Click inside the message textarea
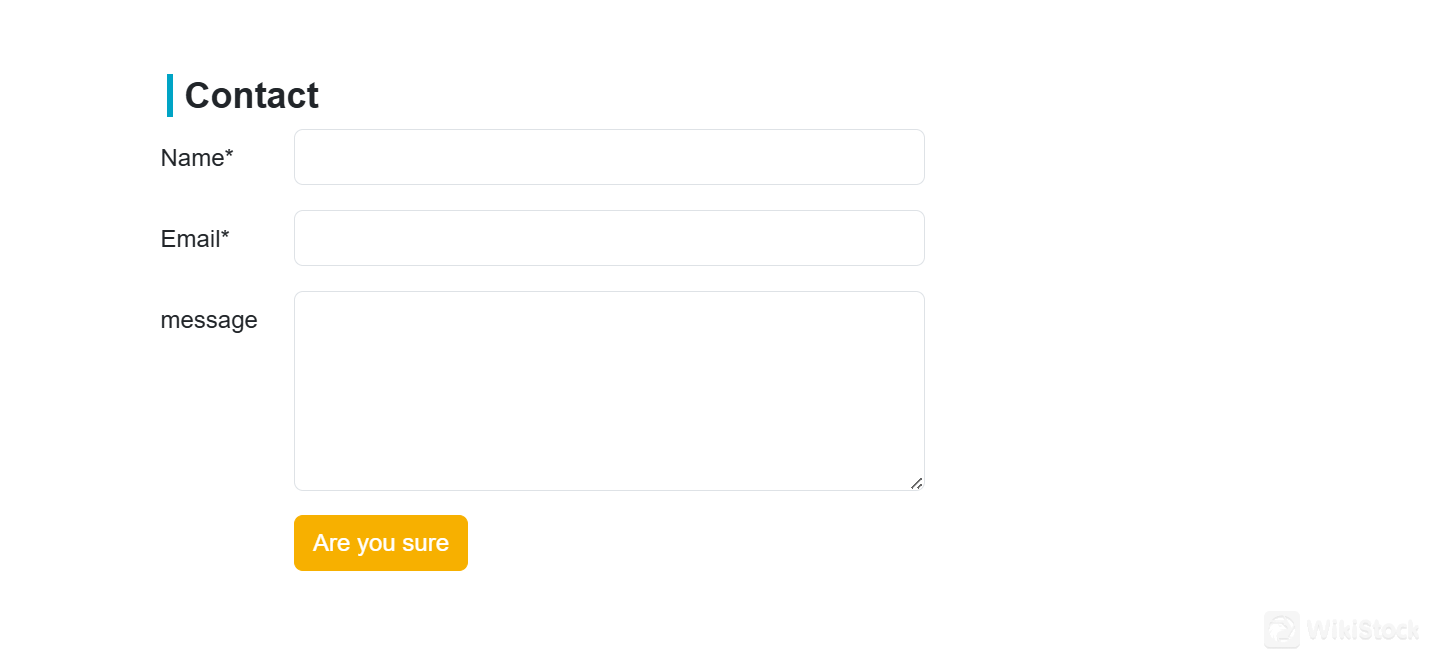Viewport: 1429px width, 665px height. (x=609, y=390)
